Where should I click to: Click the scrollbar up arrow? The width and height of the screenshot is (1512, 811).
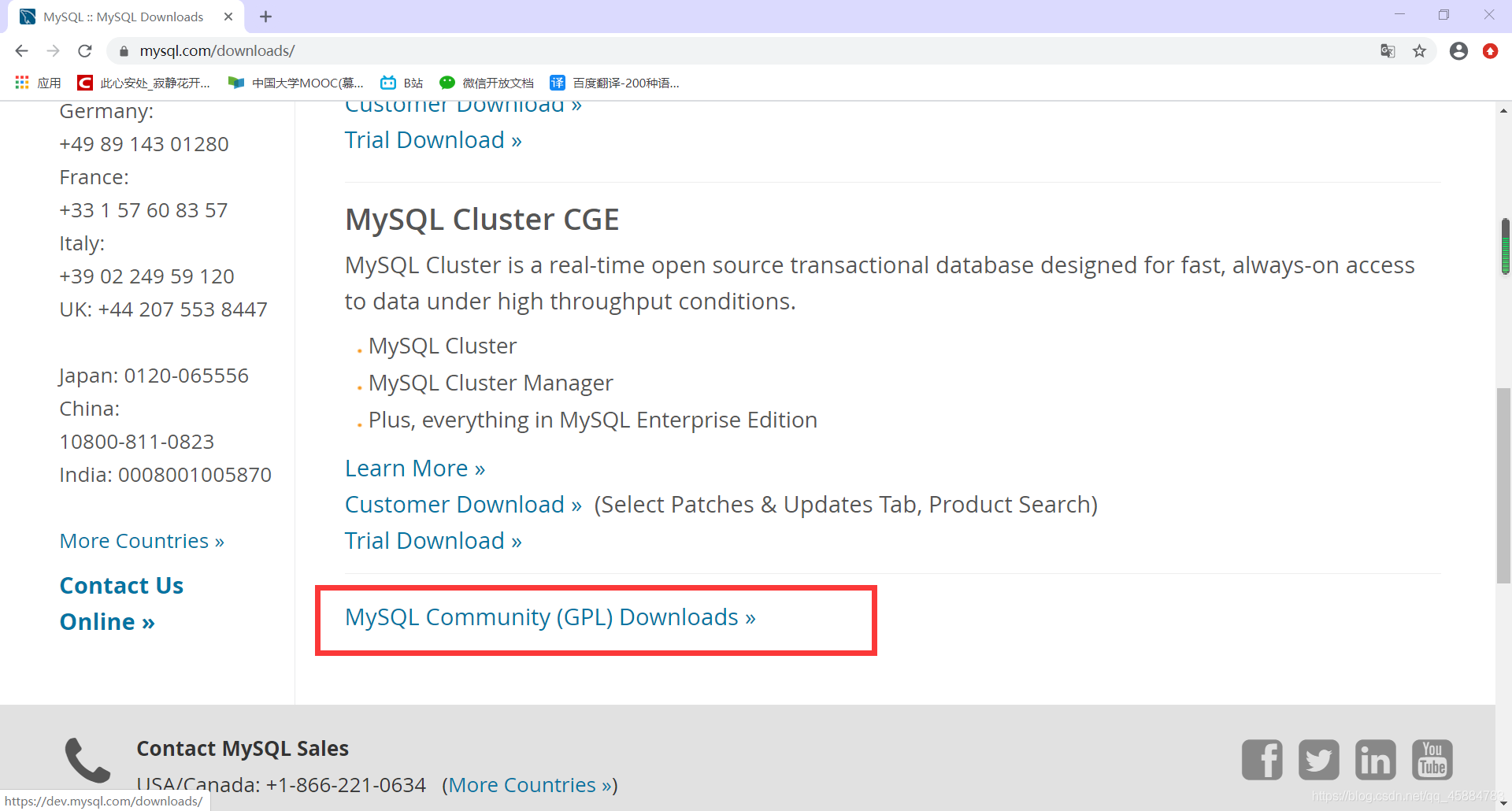pos(1504,111)
